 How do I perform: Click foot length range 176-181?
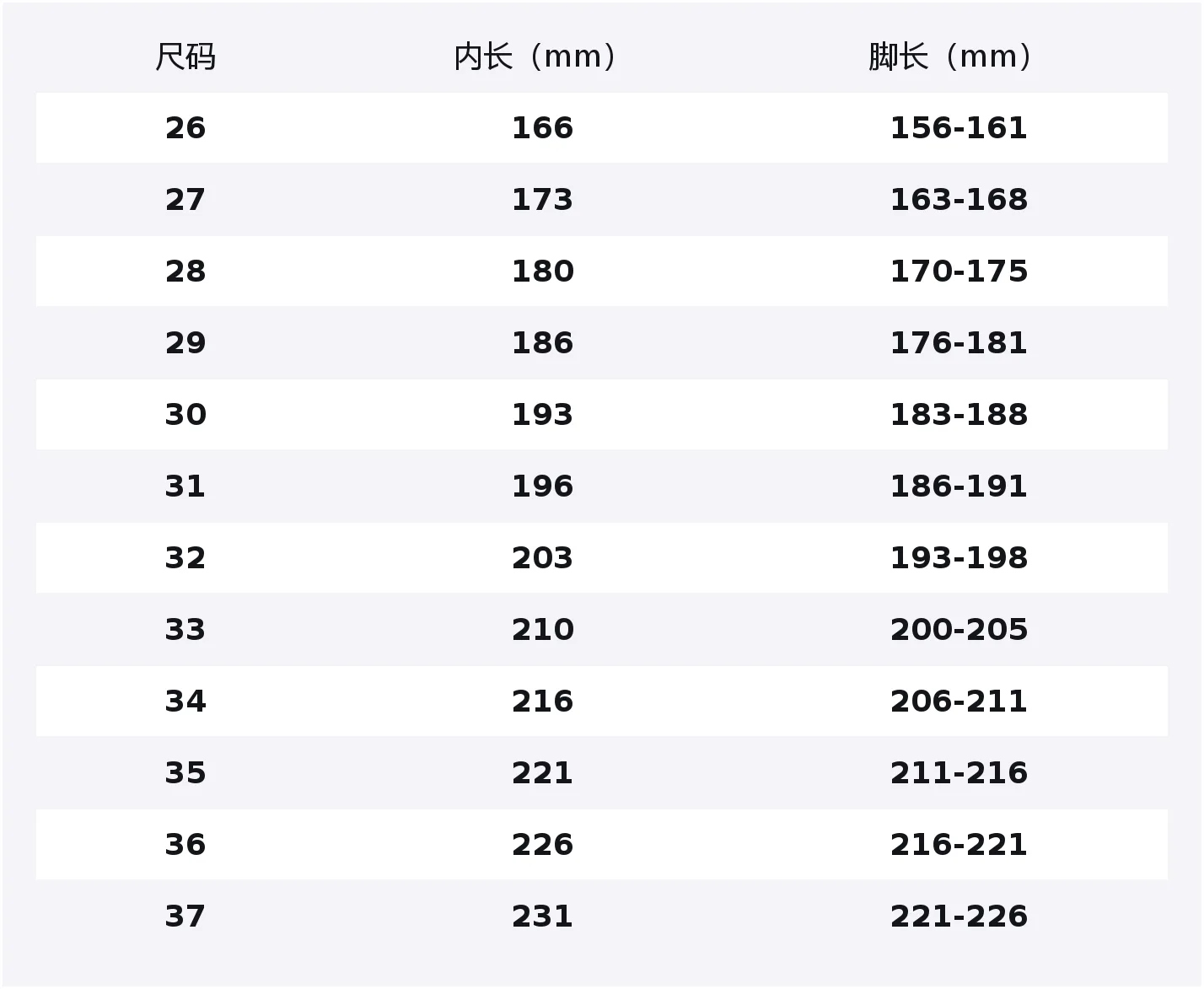tap(959, 343)
